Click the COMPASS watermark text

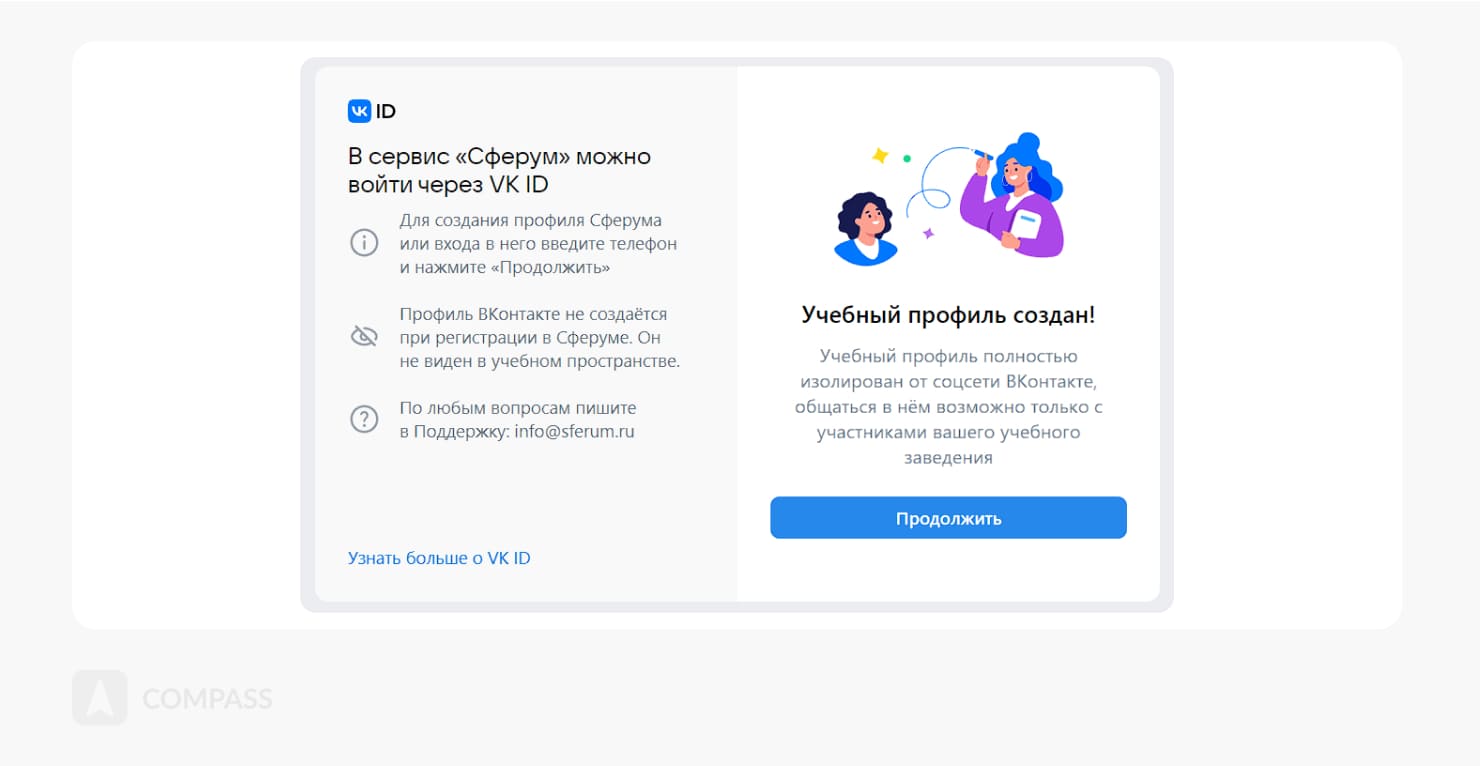coord(207,698)
